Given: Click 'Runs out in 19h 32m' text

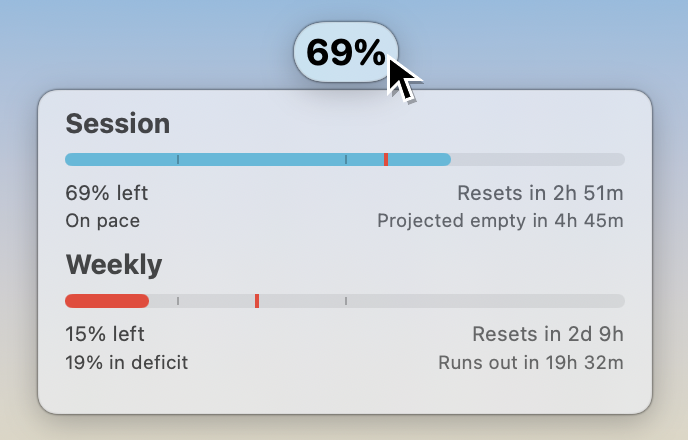Looking at the screenshot, I should point(531,363).
